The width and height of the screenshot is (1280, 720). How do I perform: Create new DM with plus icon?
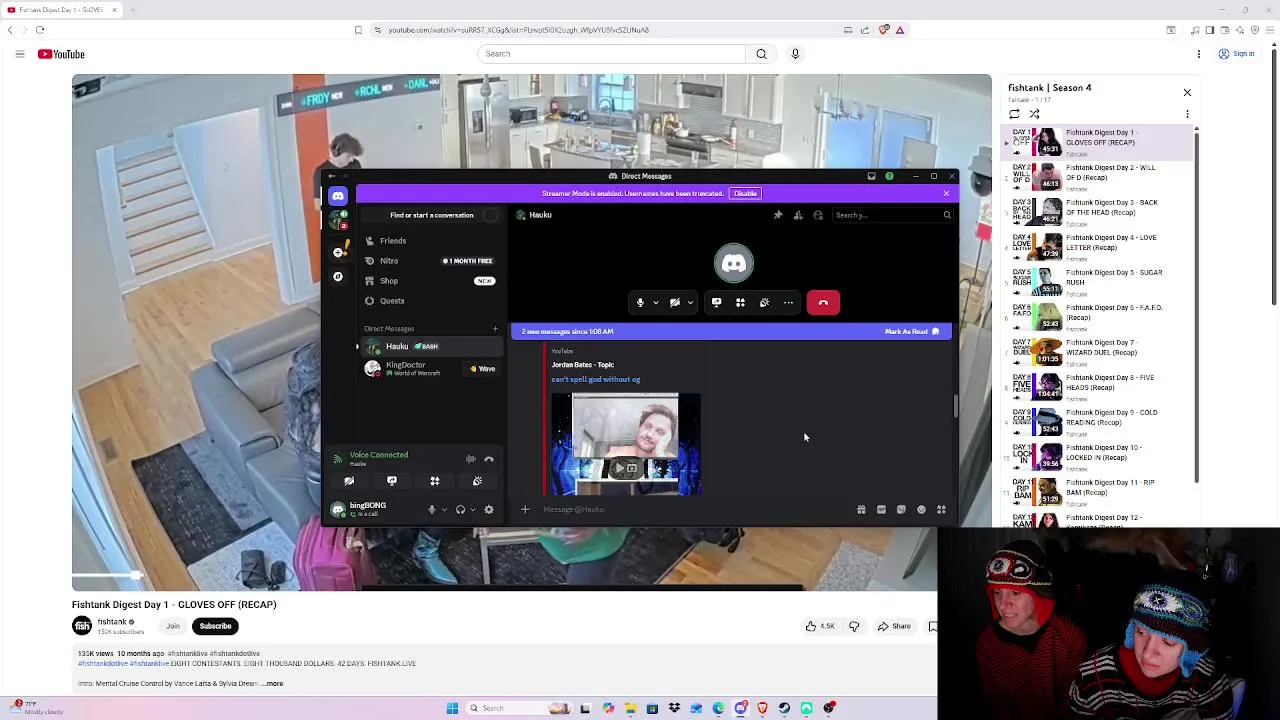pyautogui.click(x=495, y=329)
